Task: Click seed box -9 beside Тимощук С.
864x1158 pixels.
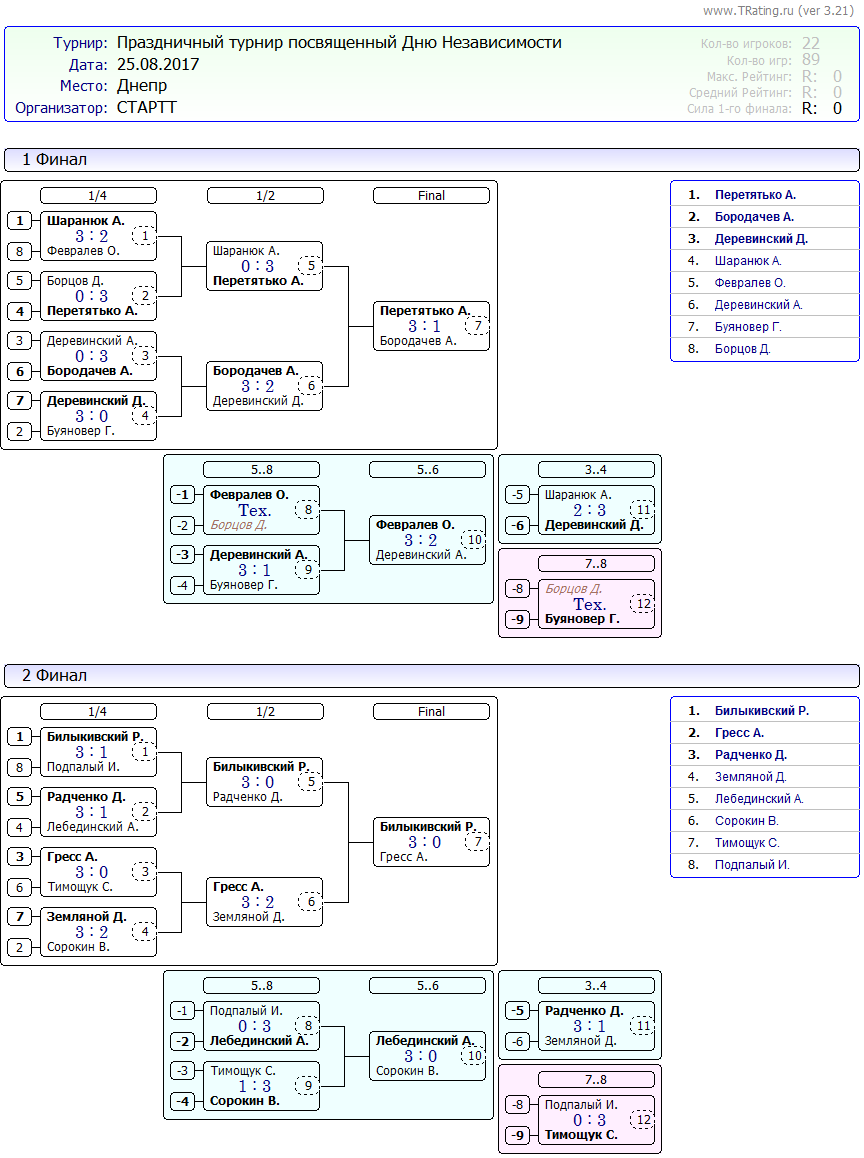Action: (x=518, y=1135)
